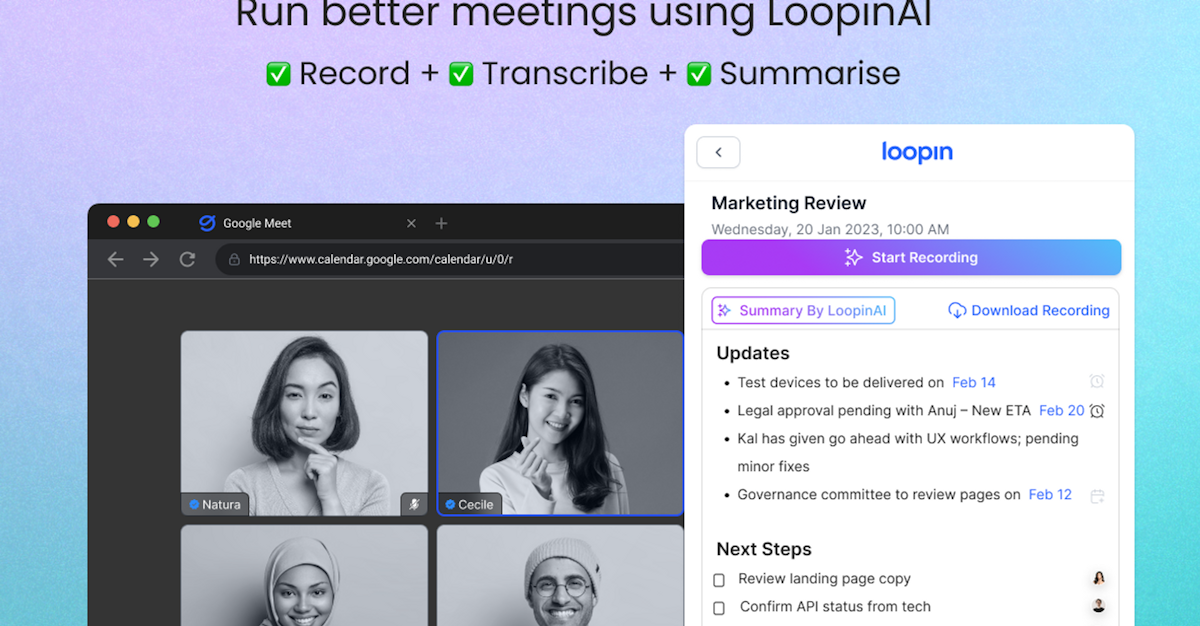The height and width of the screenshot is (626, 1200).
Task: Click browser yellow minimize button
Action: (x=133, y=221)
